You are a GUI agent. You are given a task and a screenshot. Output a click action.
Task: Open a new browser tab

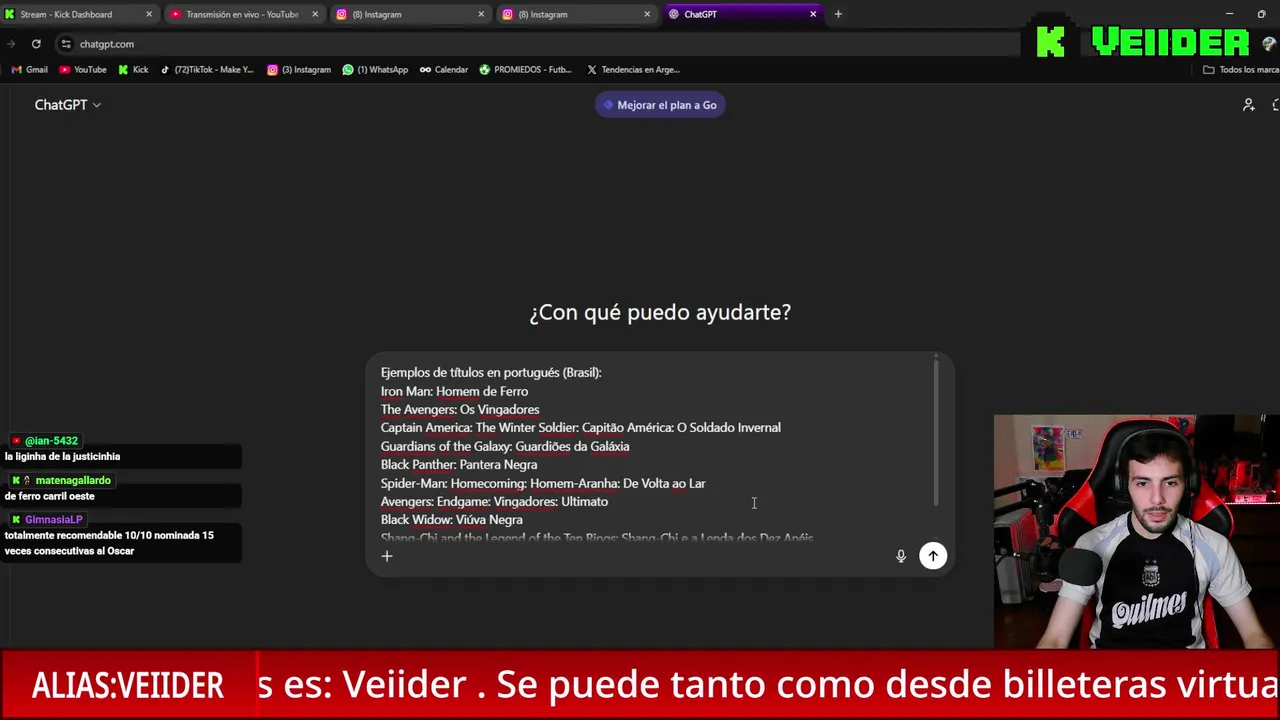coord(838,14)
